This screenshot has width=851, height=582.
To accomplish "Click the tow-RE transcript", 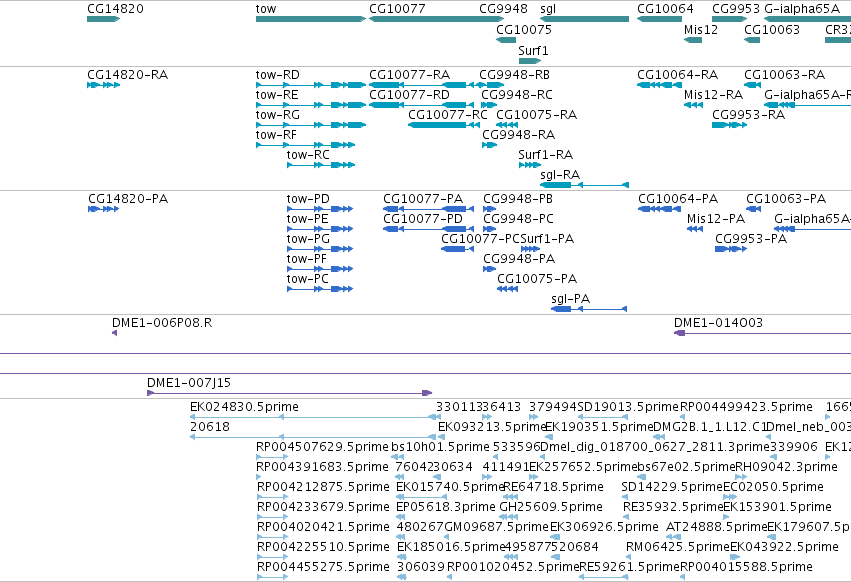I will click(x=311, y=105).
